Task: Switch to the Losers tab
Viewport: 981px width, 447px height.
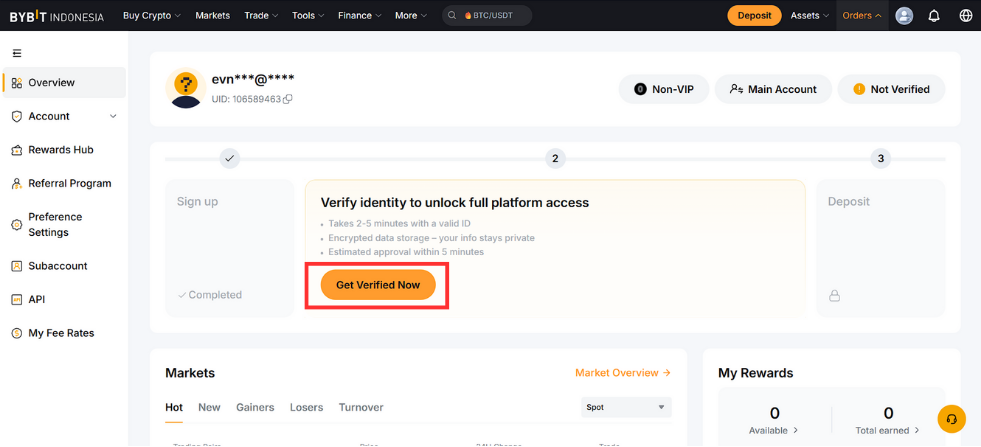Action: [307, 408]
